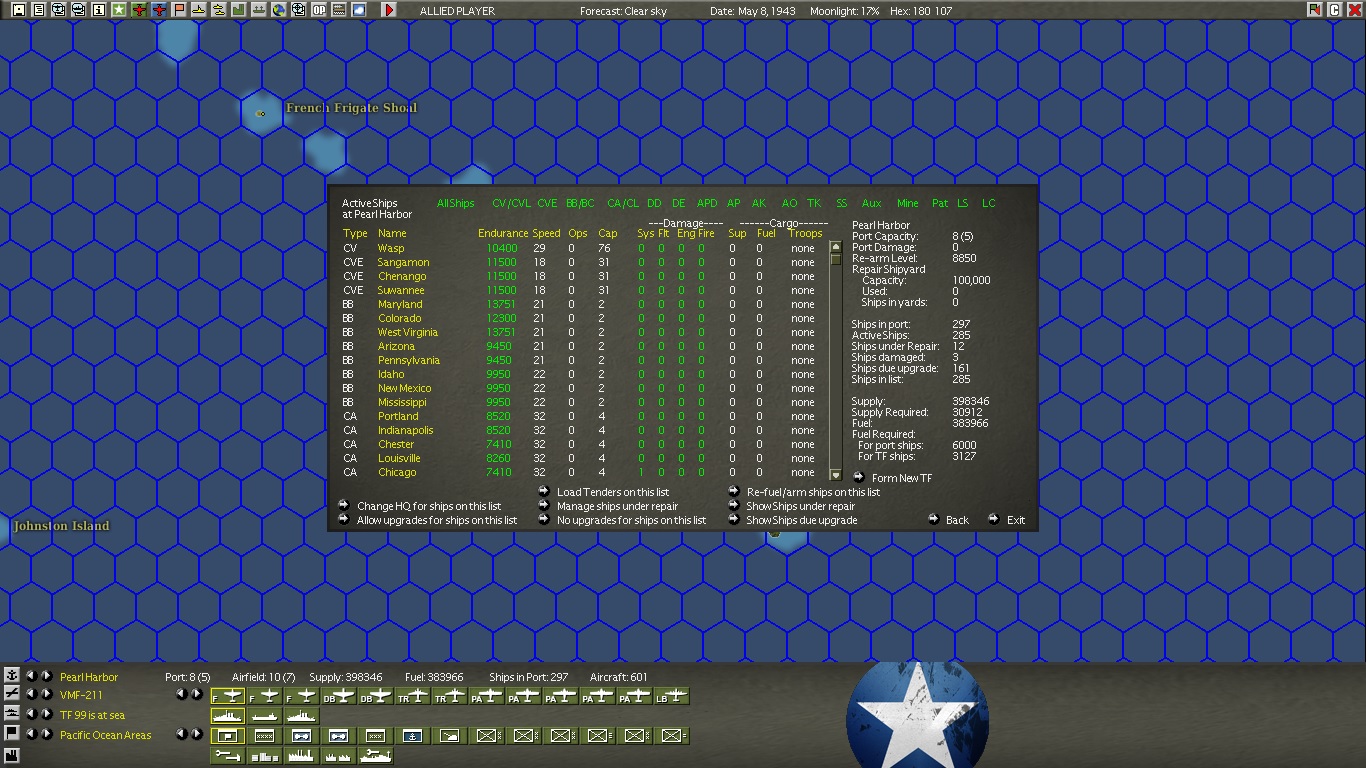Go to next task force after TF 99
This screenshot has height=768, width=1366.
tap(46, 715)
